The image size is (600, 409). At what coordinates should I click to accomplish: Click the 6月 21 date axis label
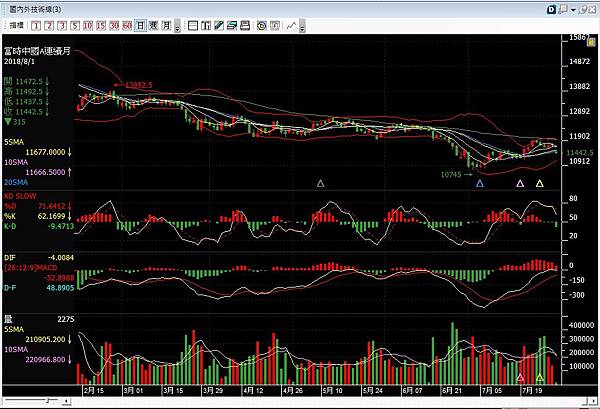(x=452, y=391)
